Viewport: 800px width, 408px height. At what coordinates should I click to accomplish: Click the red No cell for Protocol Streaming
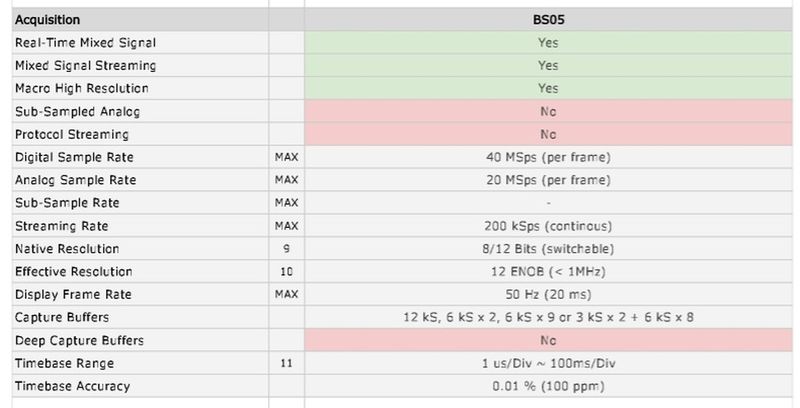[547, 134]
